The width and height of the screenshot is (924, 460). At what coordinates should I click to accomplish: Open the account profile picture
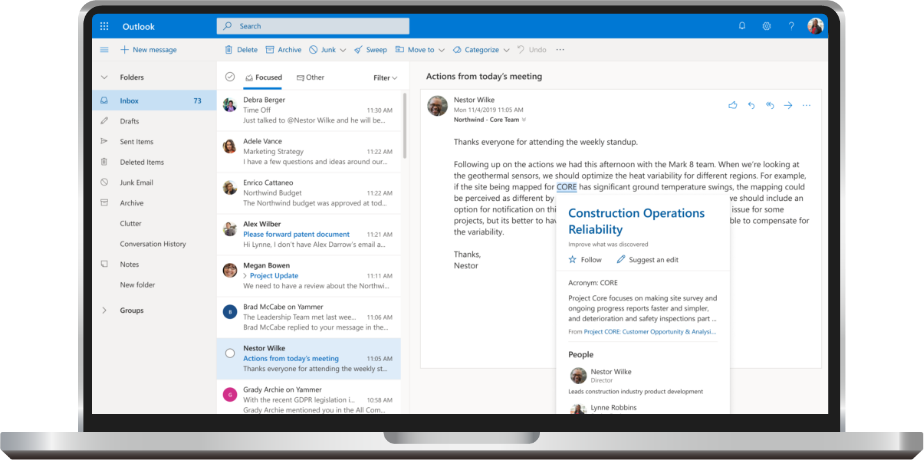[815, 26]
